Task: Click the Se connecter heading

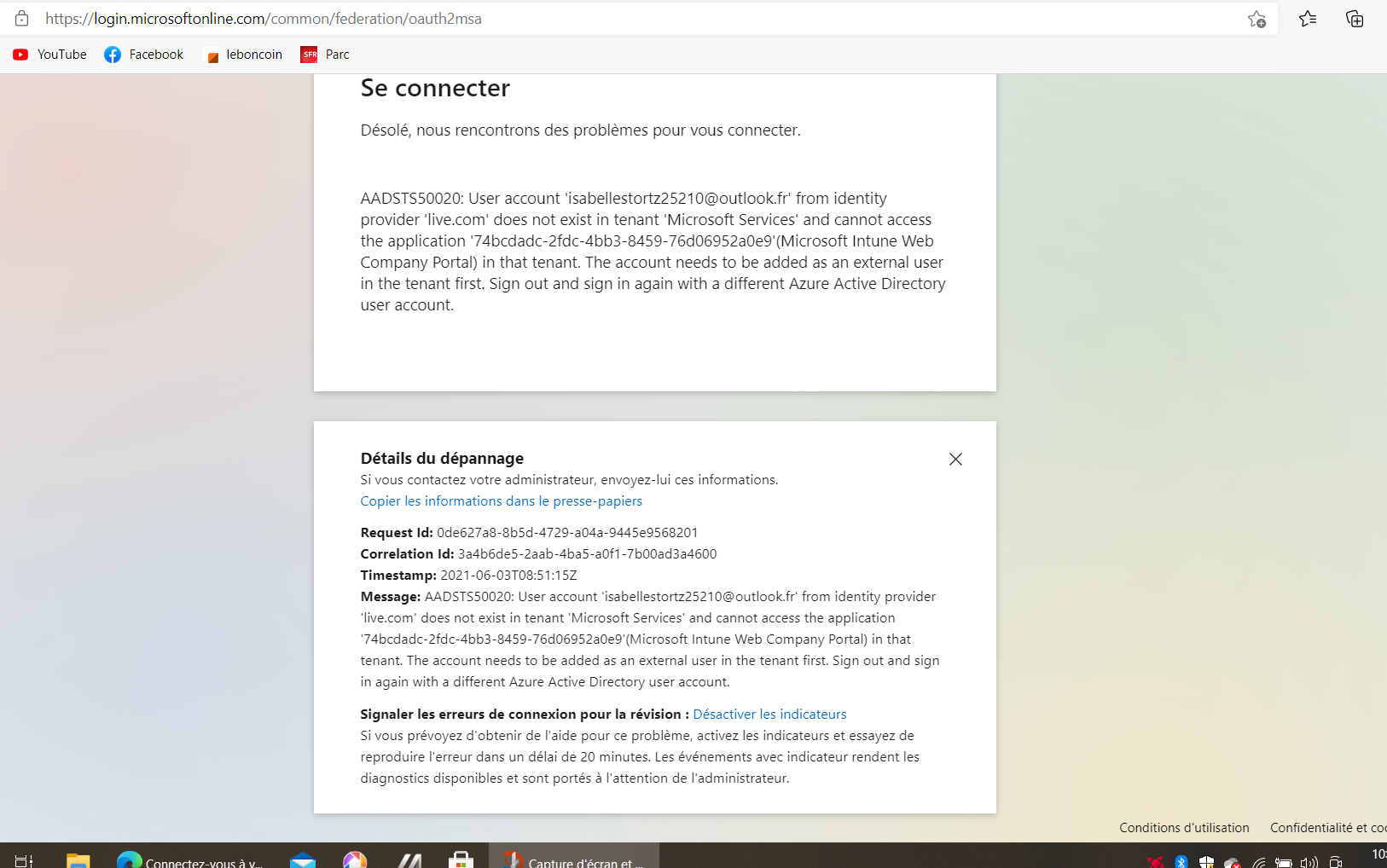Action: (435, 88)
